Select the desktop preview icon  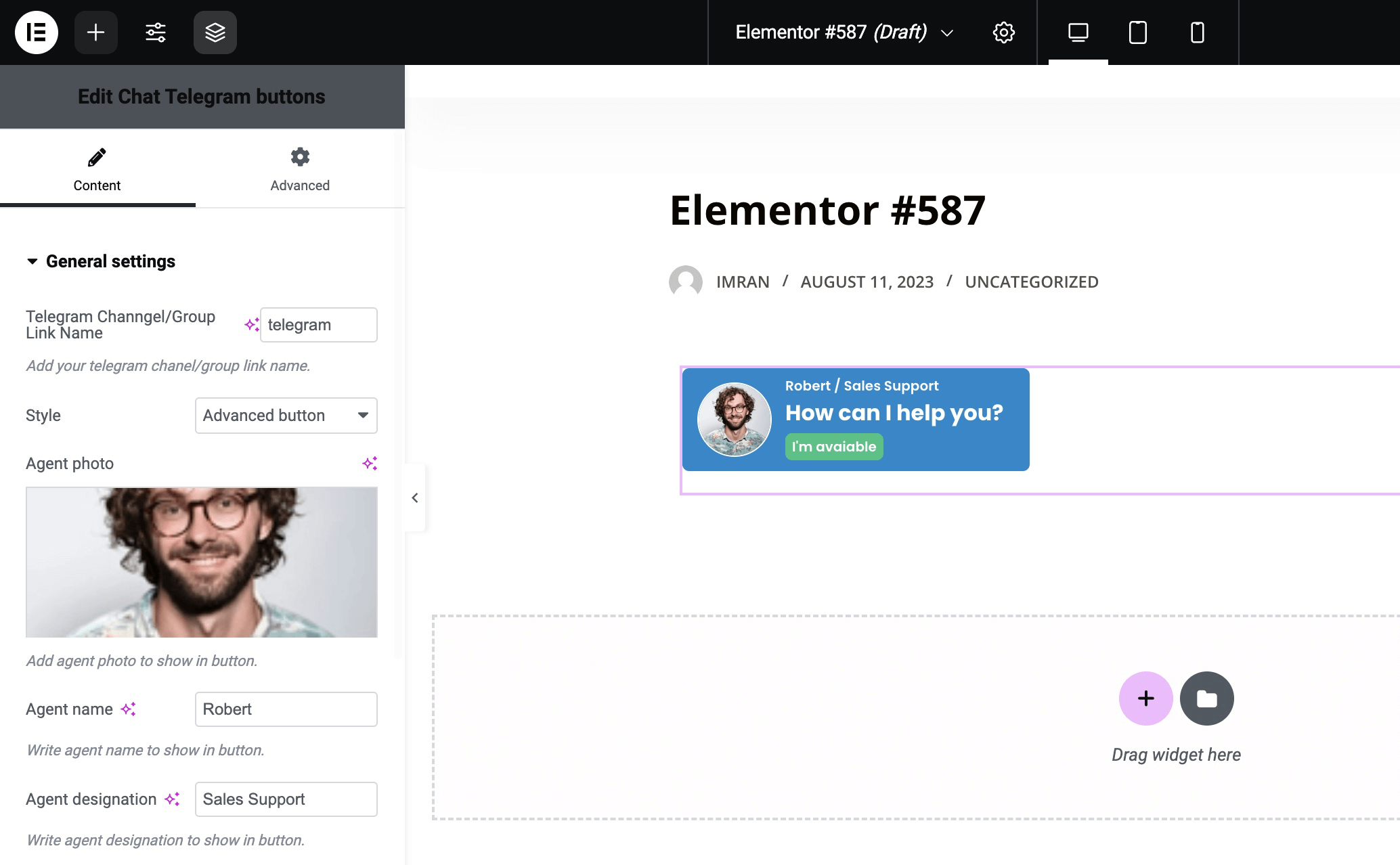(1078, 32)
